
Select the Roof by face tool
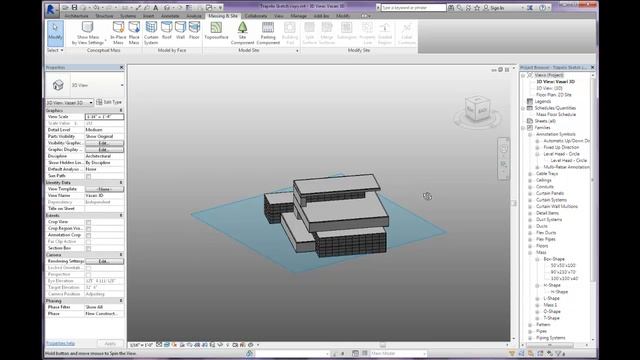click(x=167, y=31)
